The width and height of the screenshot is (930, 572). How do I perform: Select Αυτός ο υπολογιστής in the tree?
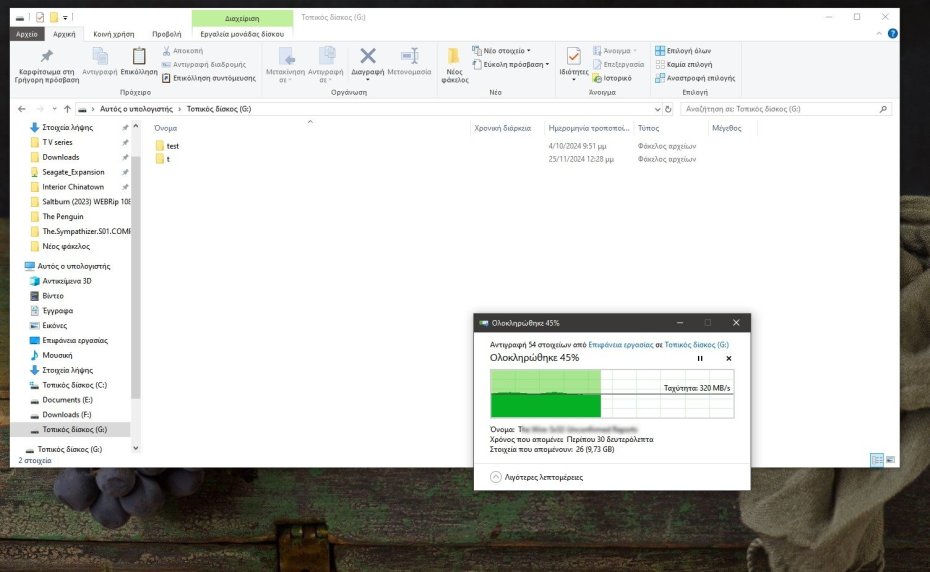[74, 266]
